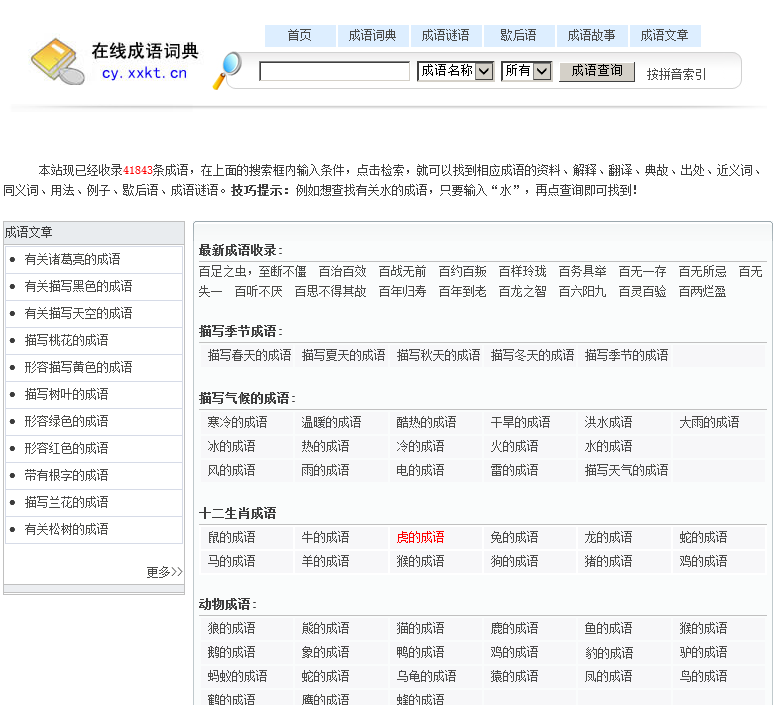Open the red 虎的成语 link

420,537
